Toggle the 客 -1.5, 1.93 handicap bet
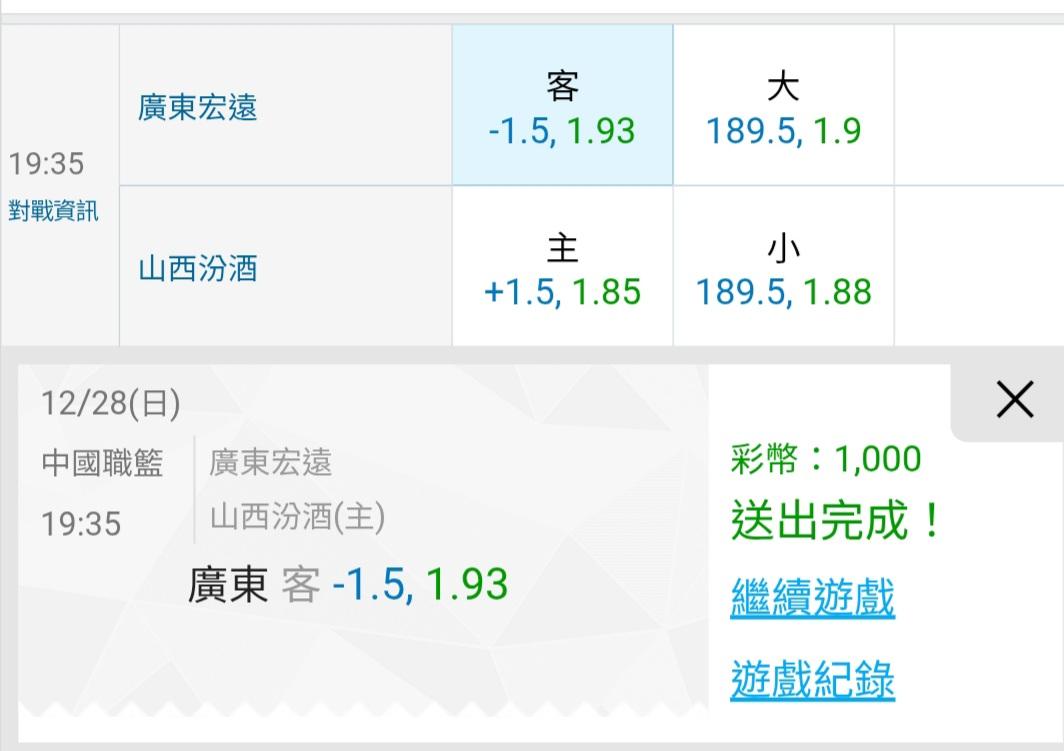 click(562, 106)
